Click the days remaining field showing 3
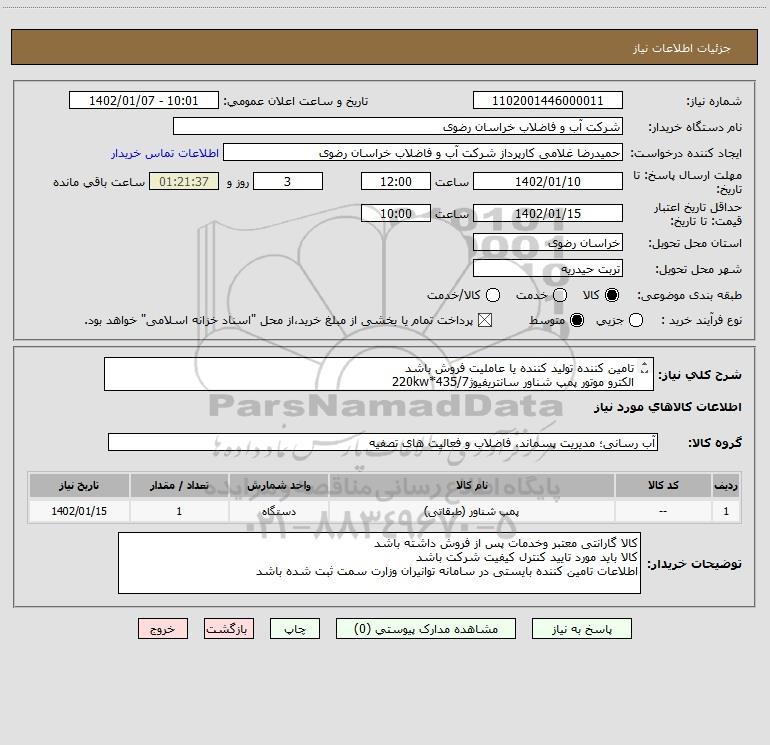770x745 pixels. tap(288, 181)
